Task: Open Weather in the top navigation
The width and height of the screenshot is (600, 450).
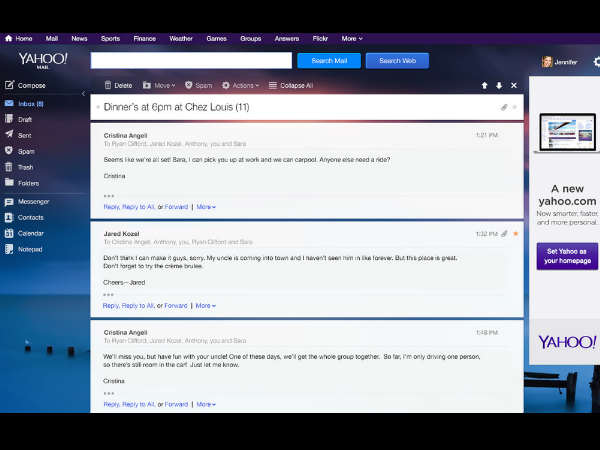Action: point(181,38)
